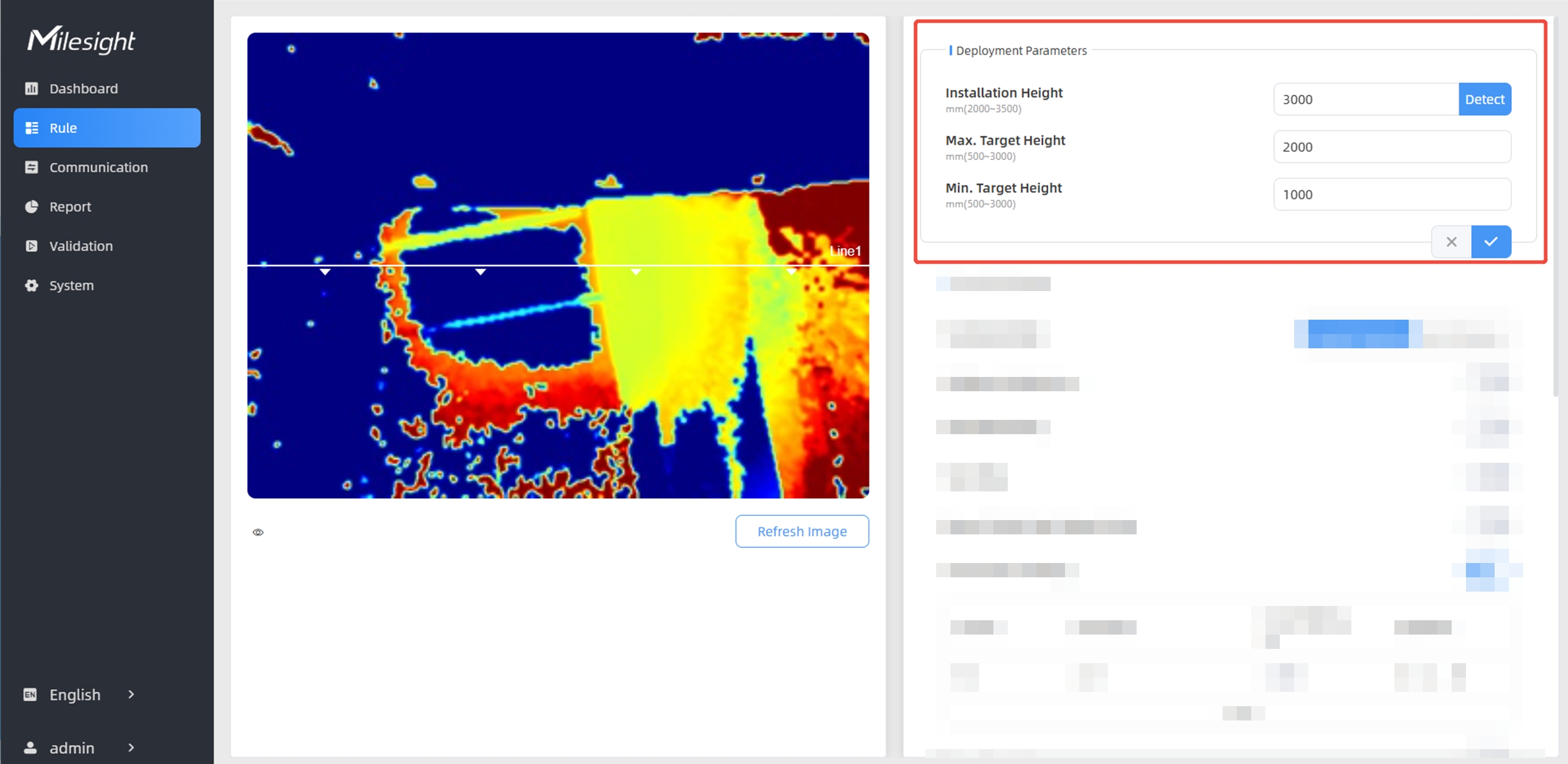
Task: Toggle the eye visibility icon below image
Action: point(258,532)
